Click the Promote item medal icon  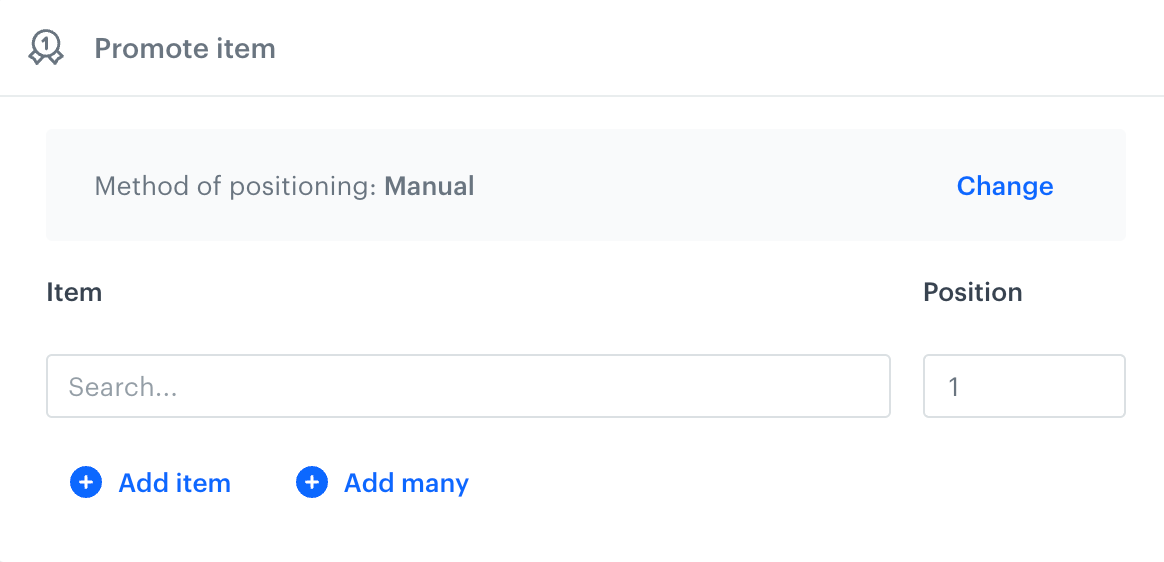click(x=46, y=48)
